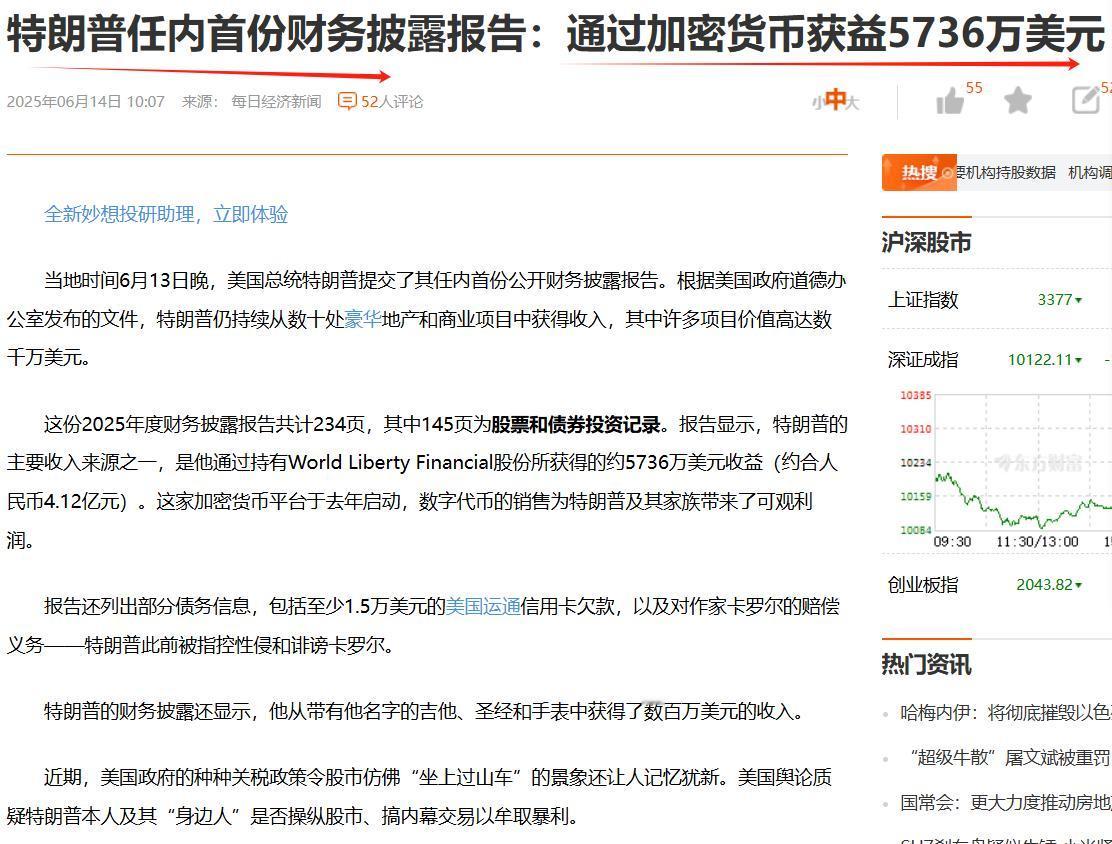Select the large font size 大
The width and height of the screenshot is (1112, 844).
click(x=853, y=104)
